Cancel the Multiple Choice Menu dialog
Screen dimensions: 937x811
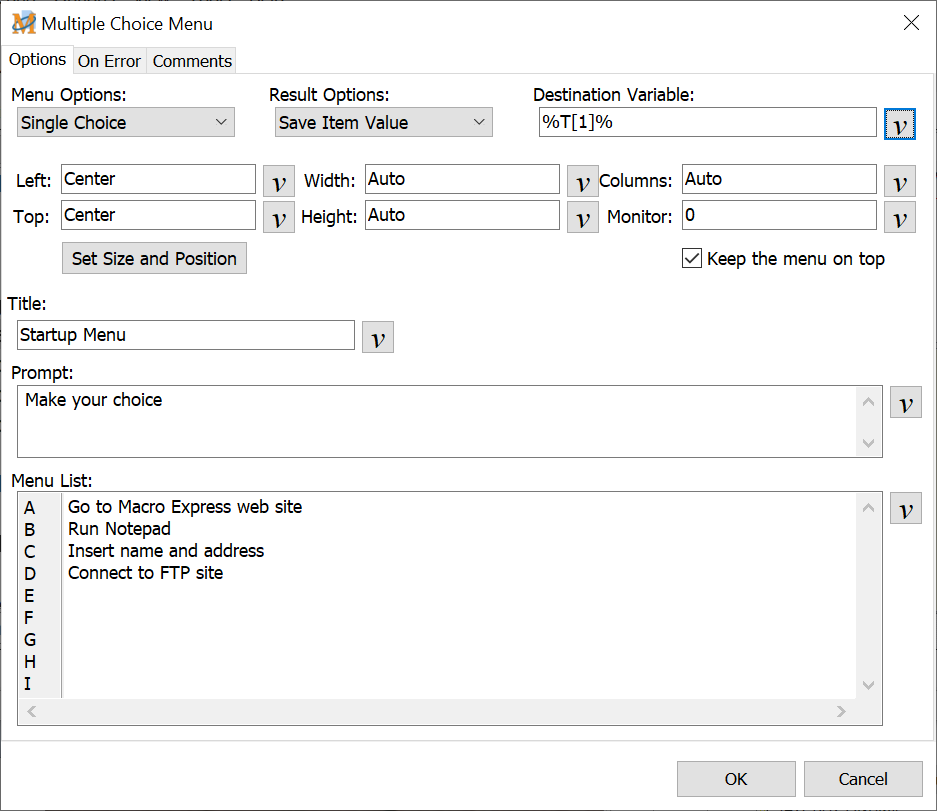tap(862, 779)
